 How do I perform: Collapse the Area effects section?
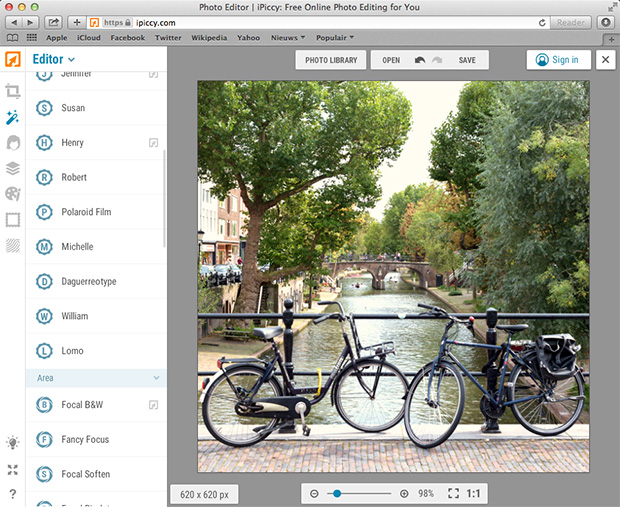coord(96,378)
